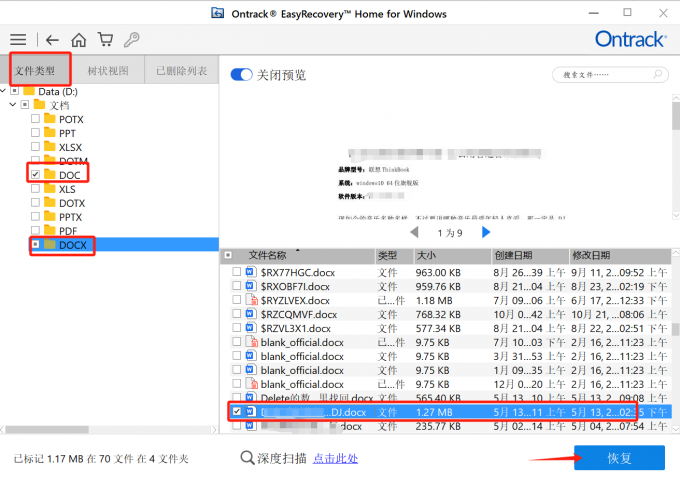Select the highlighted 1.27 MB file row
Image resolution: width=680 pixels, height=480 pixels.
(x=446, y=411)
